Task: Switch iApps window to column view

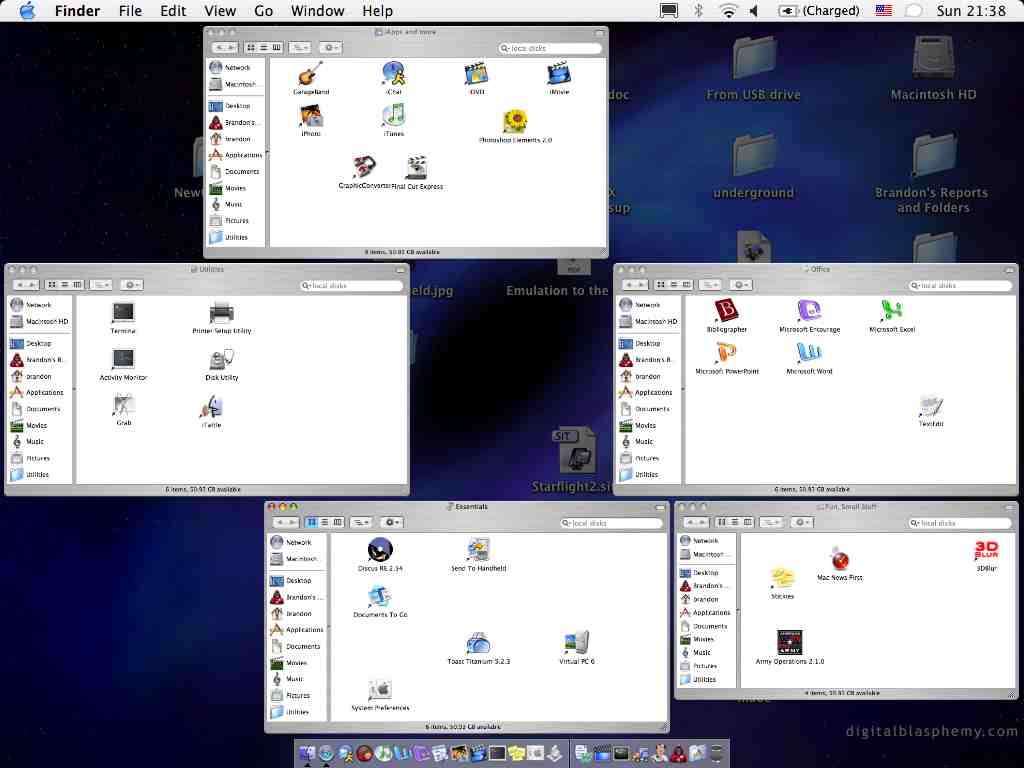Action: tap(277, 48)
